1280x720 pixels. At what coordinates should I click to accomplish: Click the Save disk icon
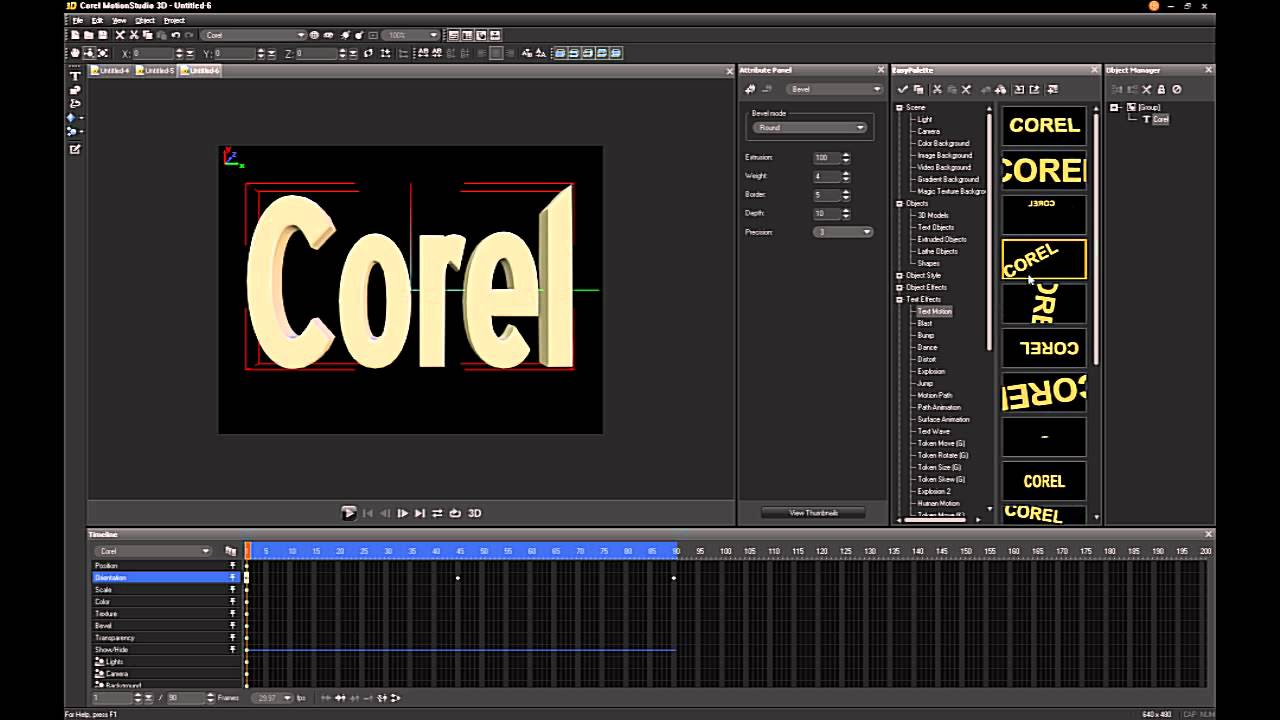click(x=102, y=35)
